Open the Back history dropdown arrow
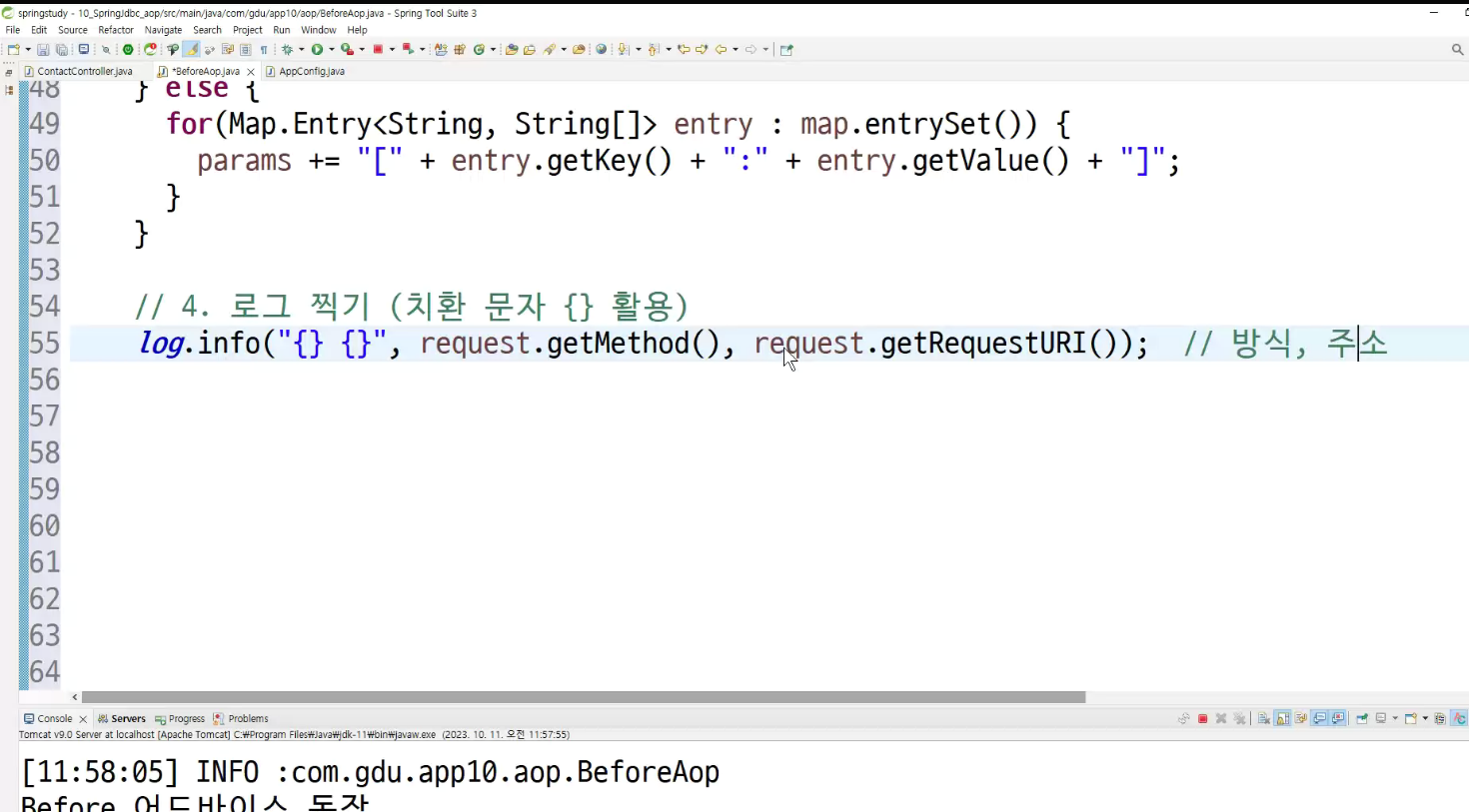Image resolution: width=1469 pixels, height=812 pixels. tap(735, 49)
